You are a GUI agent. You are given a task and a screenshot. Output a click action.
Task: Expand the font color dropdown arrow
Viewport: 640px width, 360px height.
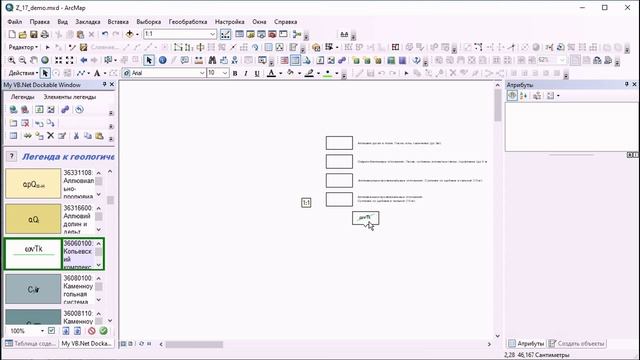click(x=280, y=73)
